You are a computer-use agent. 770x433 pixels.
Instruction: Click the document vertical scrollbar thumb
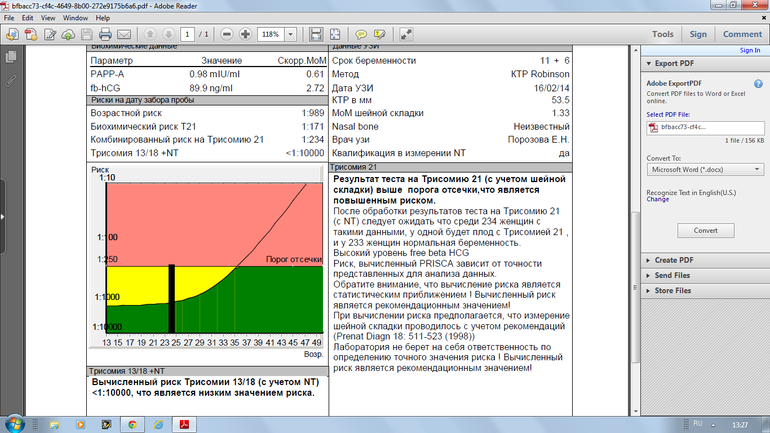[636, 287]
